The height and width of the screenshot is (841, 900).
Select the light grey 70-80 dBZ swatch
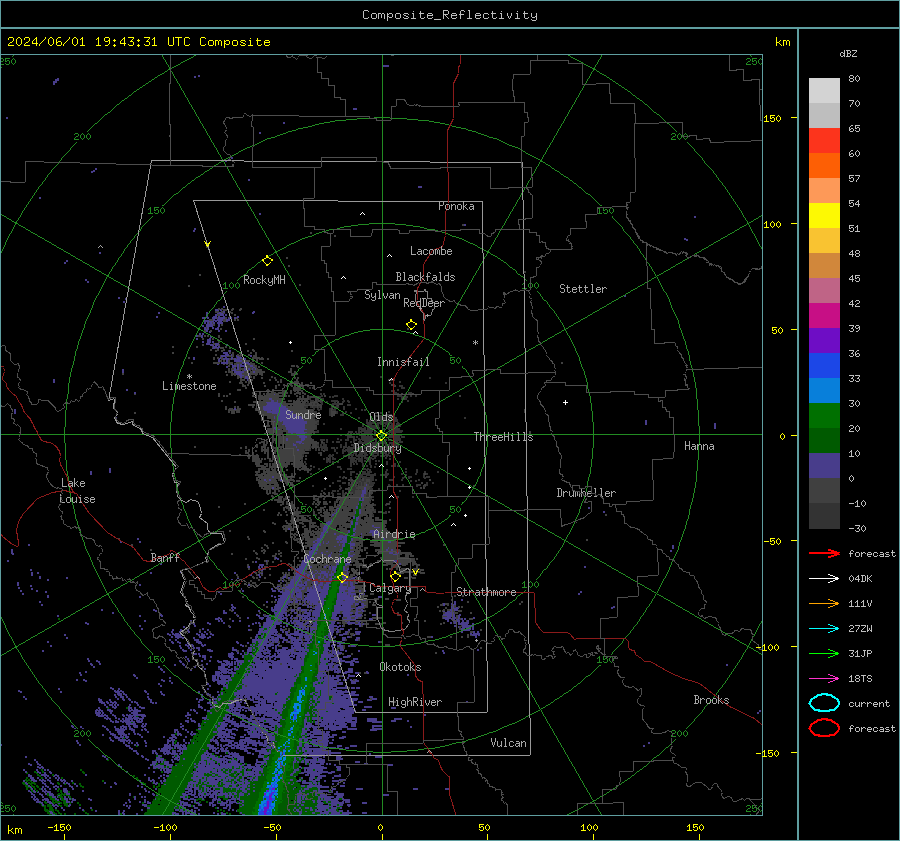(x=824, y=91)
